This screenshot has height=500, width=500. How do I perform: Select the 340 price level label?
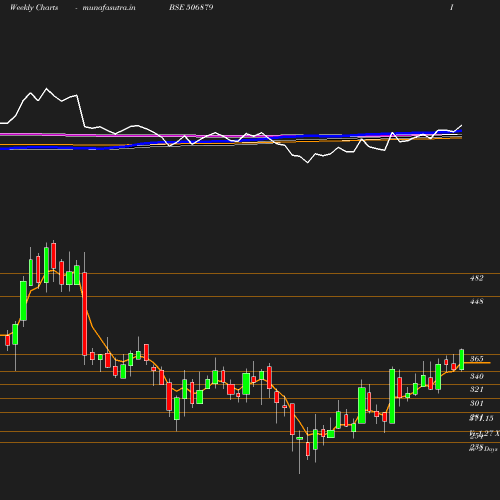[x=476, y=376]
